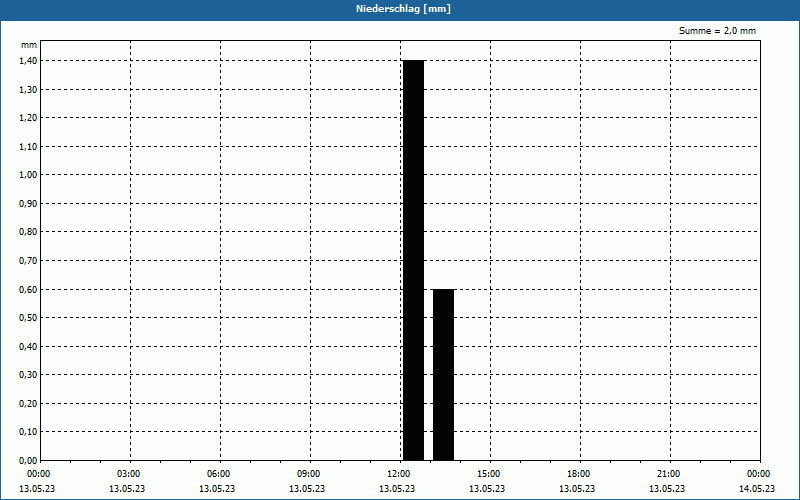Click the '0,70' y-axis label
Viewport: 800px width, 500px height.
click(28, 261)
